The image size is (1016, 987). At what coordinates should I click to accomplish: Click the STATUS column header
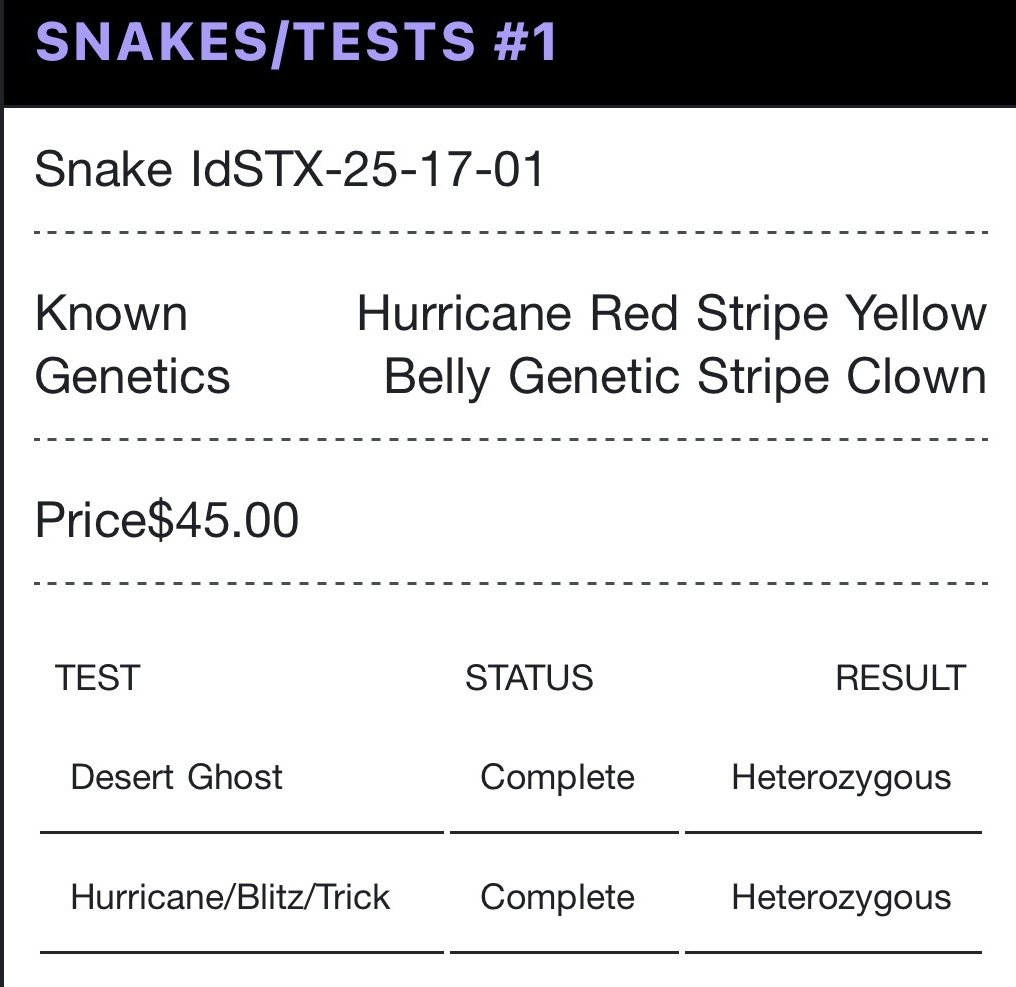(x=529, y=678)
